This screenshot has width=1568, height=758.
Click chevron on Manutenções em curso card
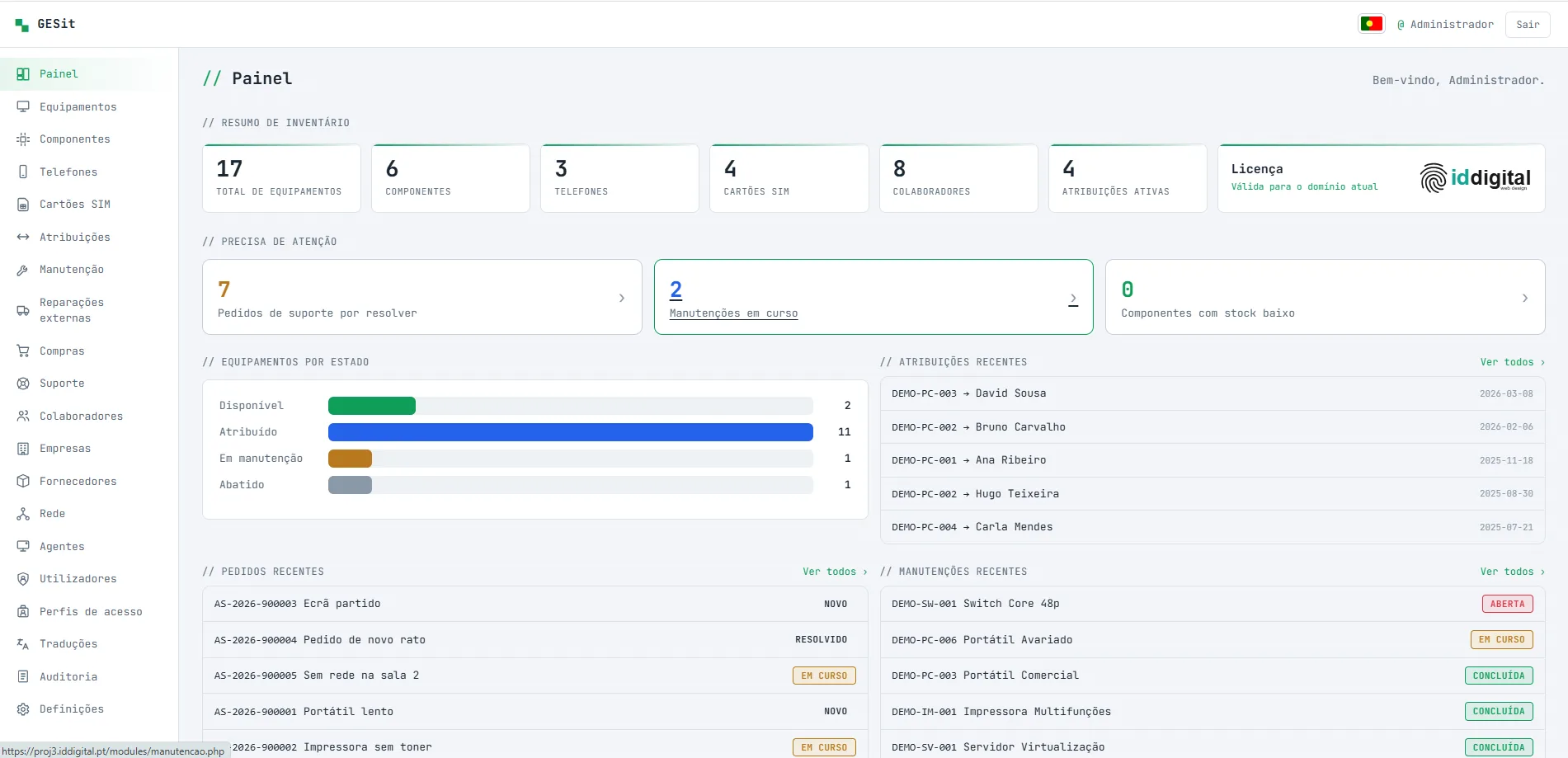click(x=1073, y=299)
